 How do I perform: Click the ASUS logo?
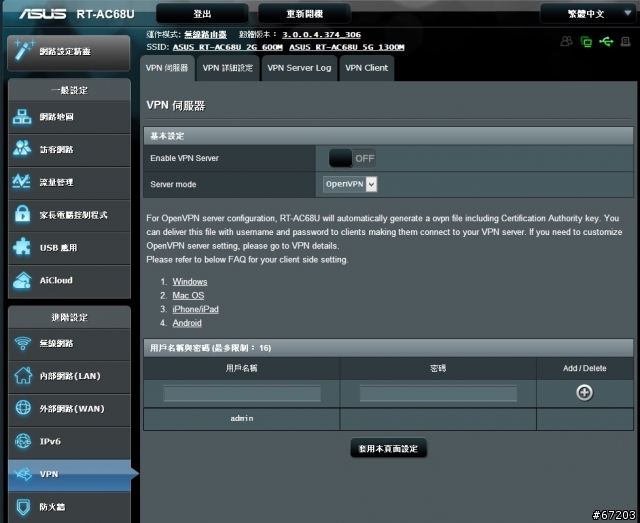[x=43, y=14]
